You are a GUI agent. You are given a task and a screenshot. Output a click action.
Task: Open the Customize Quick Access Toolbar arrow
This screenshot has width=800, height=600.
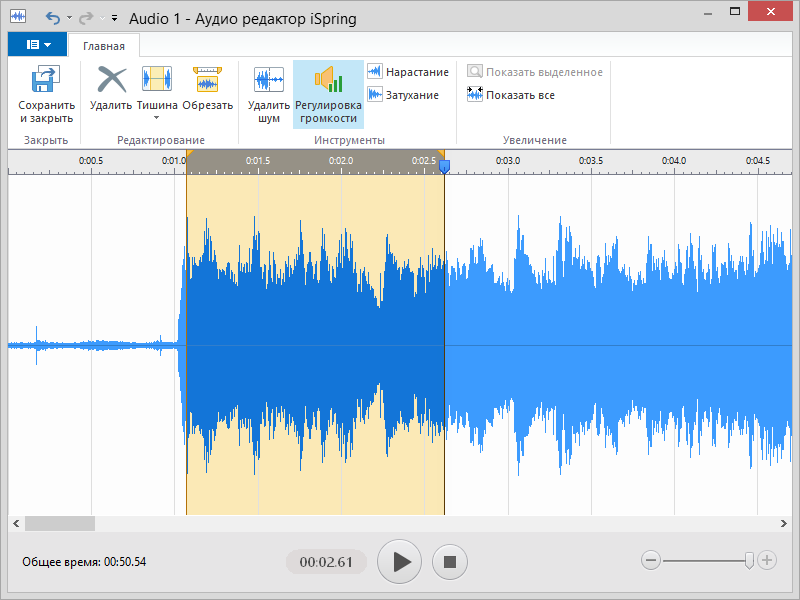(x=115, y=18)
